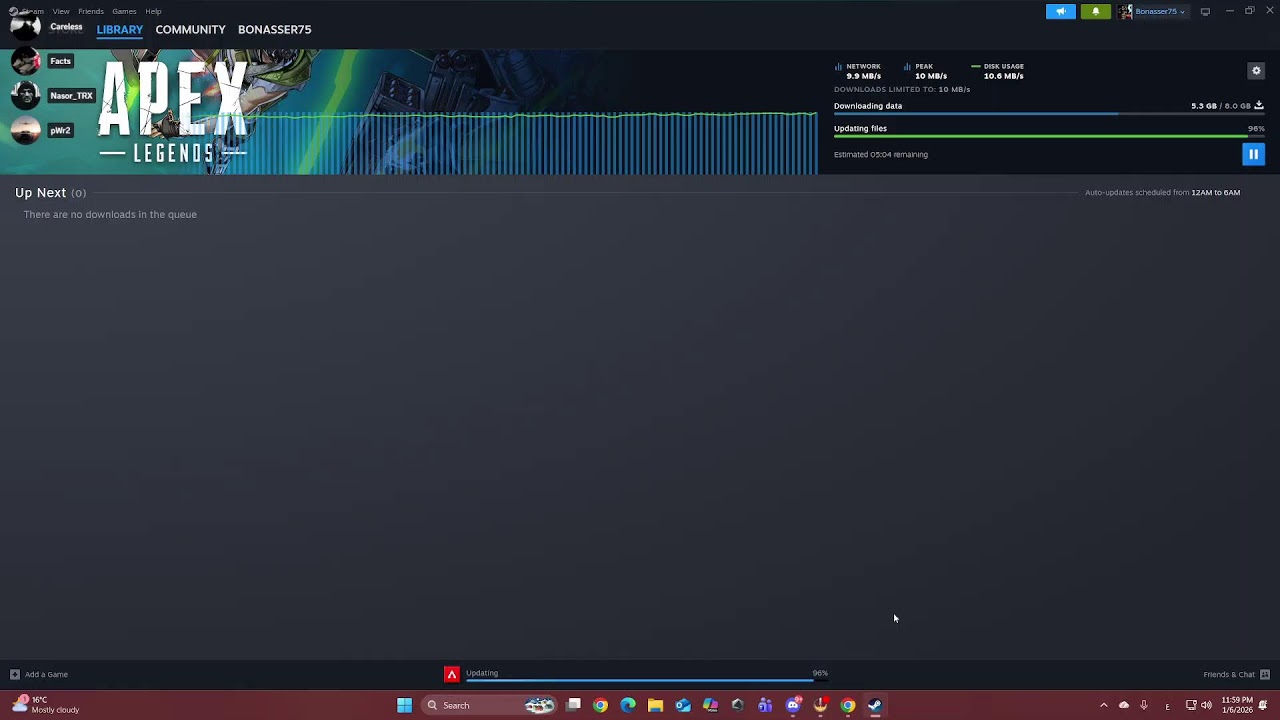Click the Steam taskbar icon
1280x720 pixels.
(x=875, y=705)
